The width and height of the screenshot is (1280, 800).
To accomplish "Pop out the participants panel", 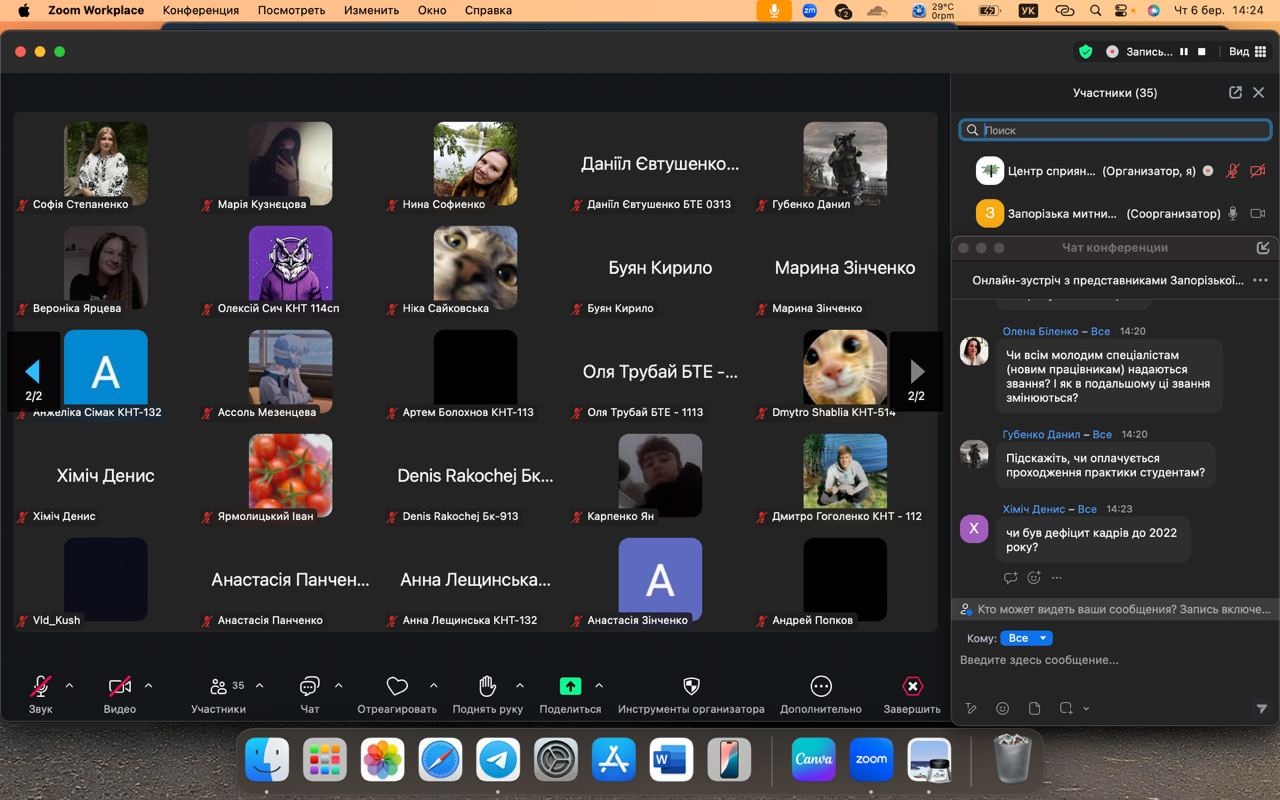I will pos(1235,93).
